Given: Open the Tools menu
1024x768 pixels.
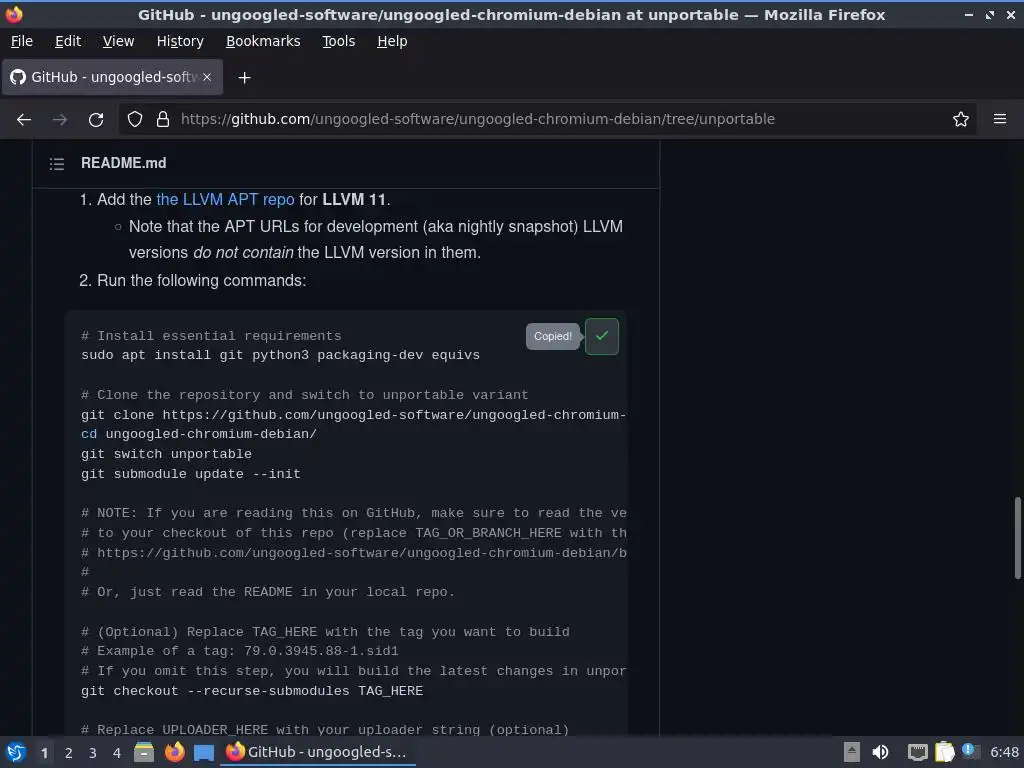Looking at the screenshot, I should tap(338, 41).
